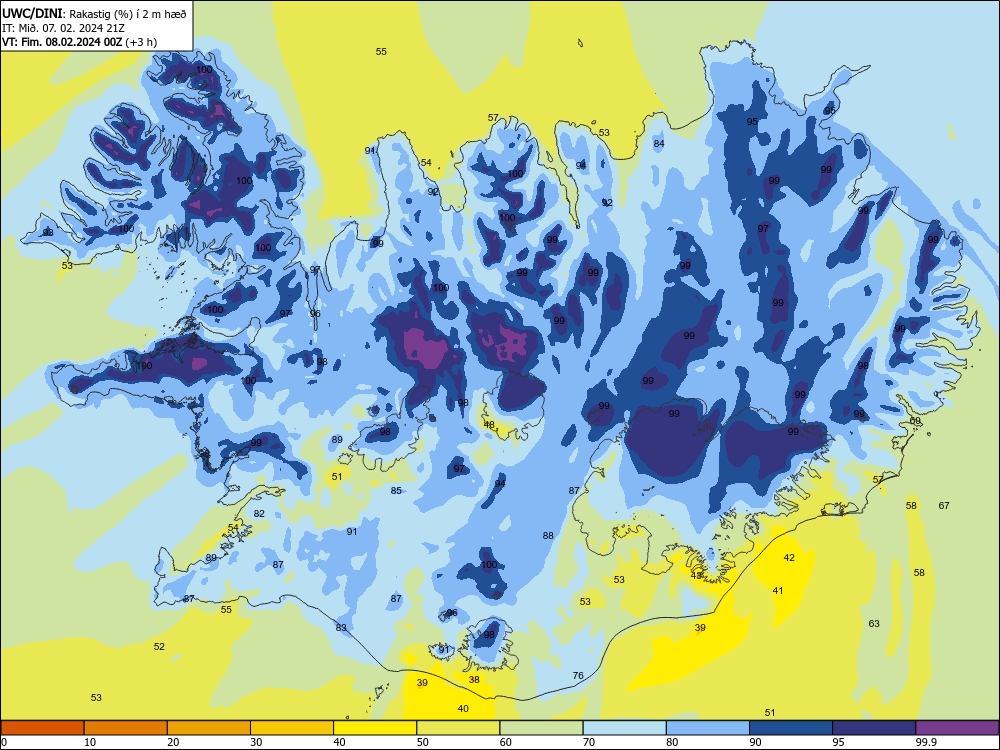Click the light blue 80–90 legend swatch

pos(707,728)
